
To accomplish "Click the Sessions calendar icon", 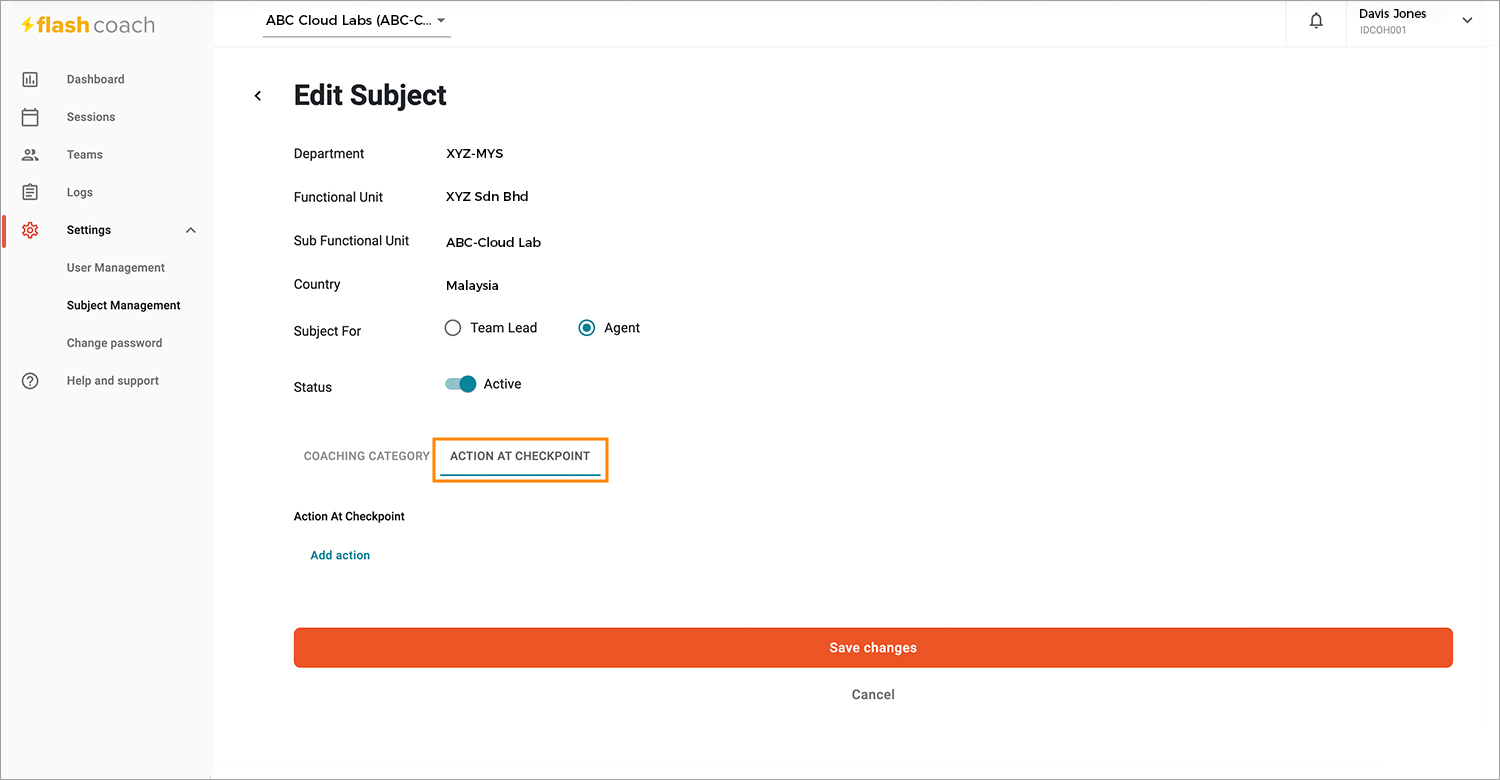I will (x=30, y=117).
